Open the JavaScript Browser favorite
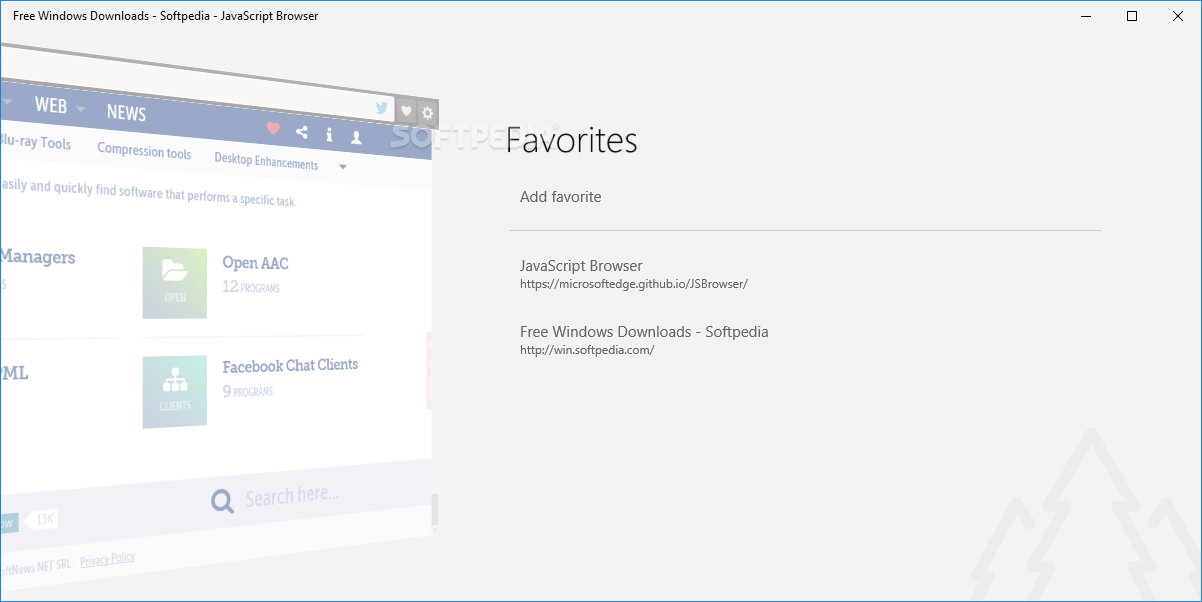 coord(805,274)
